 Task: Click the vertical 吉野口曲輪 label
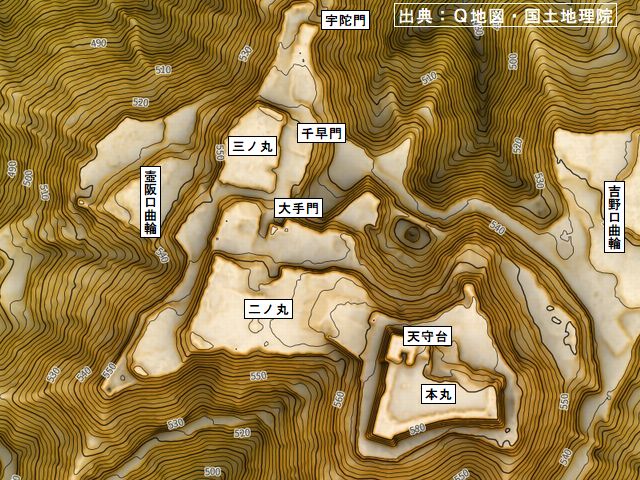(x=614, y=216)
